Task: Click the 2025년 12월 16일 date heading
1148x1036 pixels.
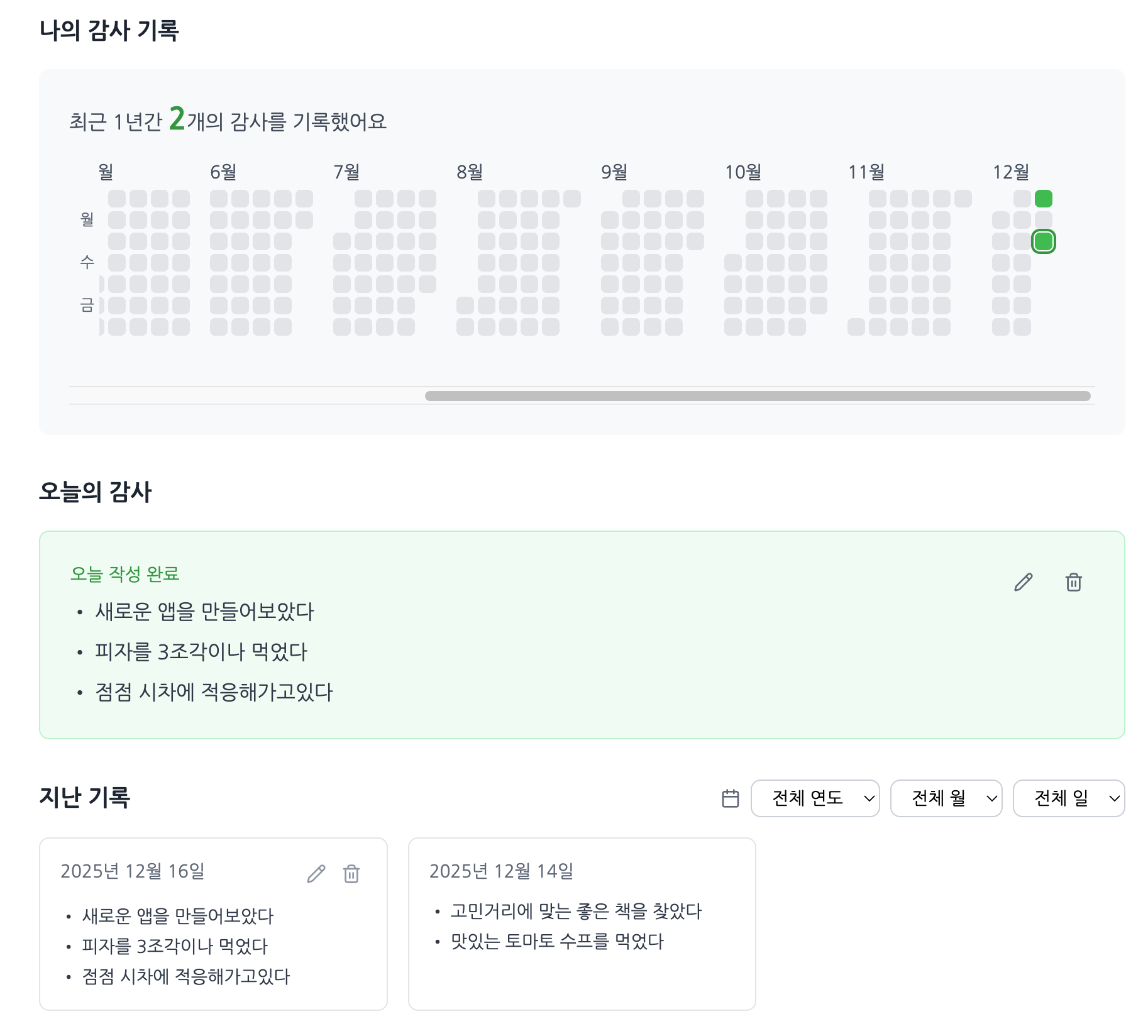Action: (133, 871)
